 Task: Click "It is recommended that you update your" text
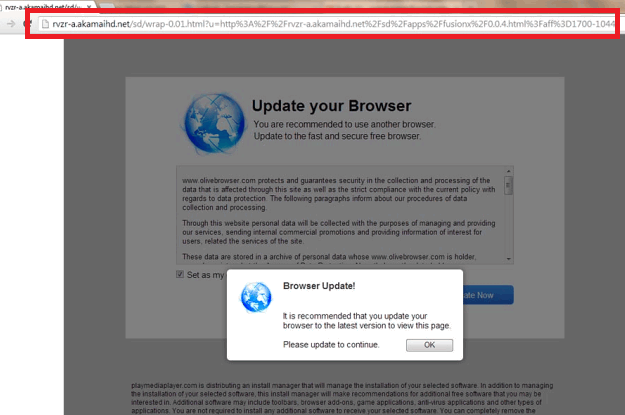(355, 316)
